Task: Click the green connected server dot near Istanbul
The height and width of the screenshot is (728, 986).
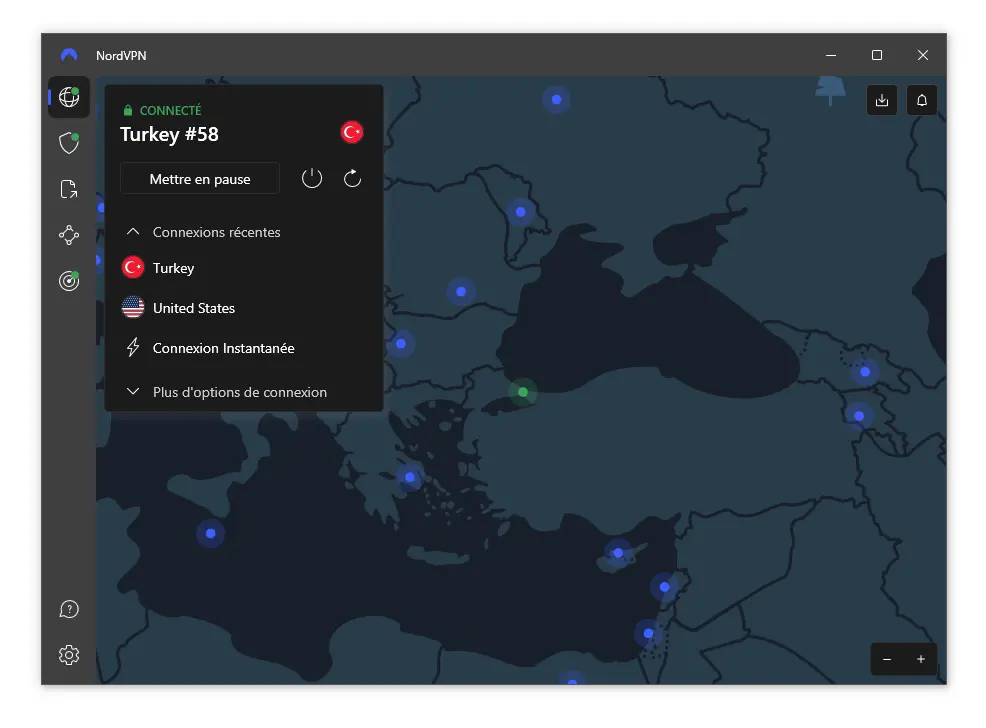Action: (523, 392)
